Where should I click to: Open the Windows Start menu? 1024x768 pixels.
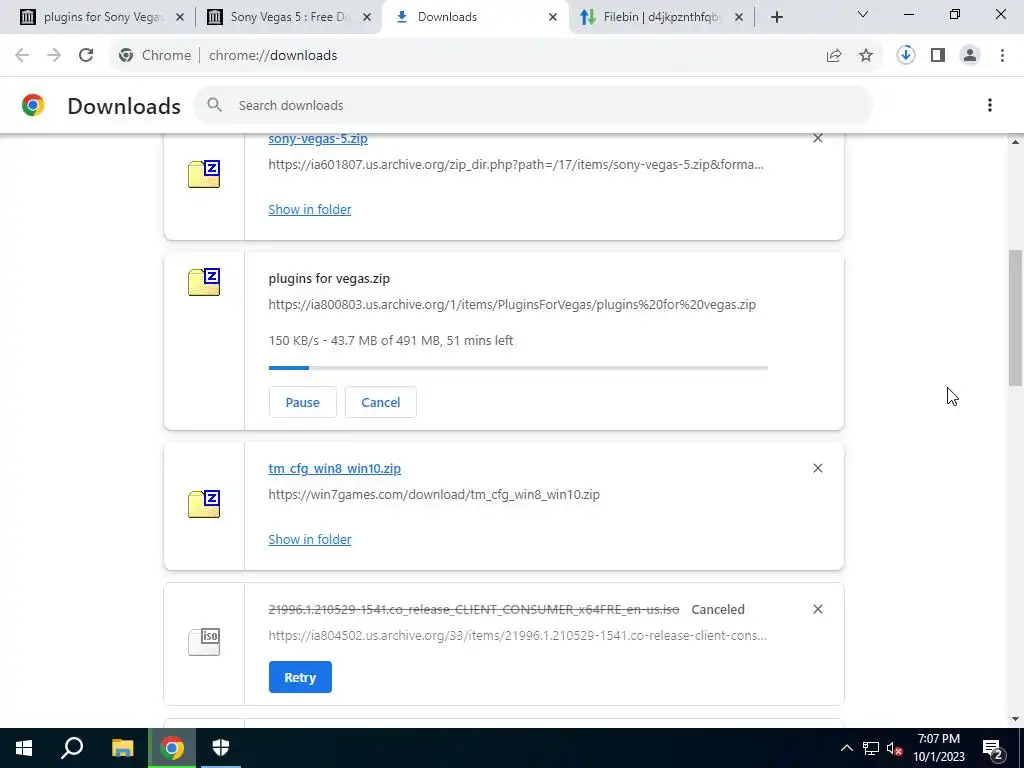tap(24, 748)
